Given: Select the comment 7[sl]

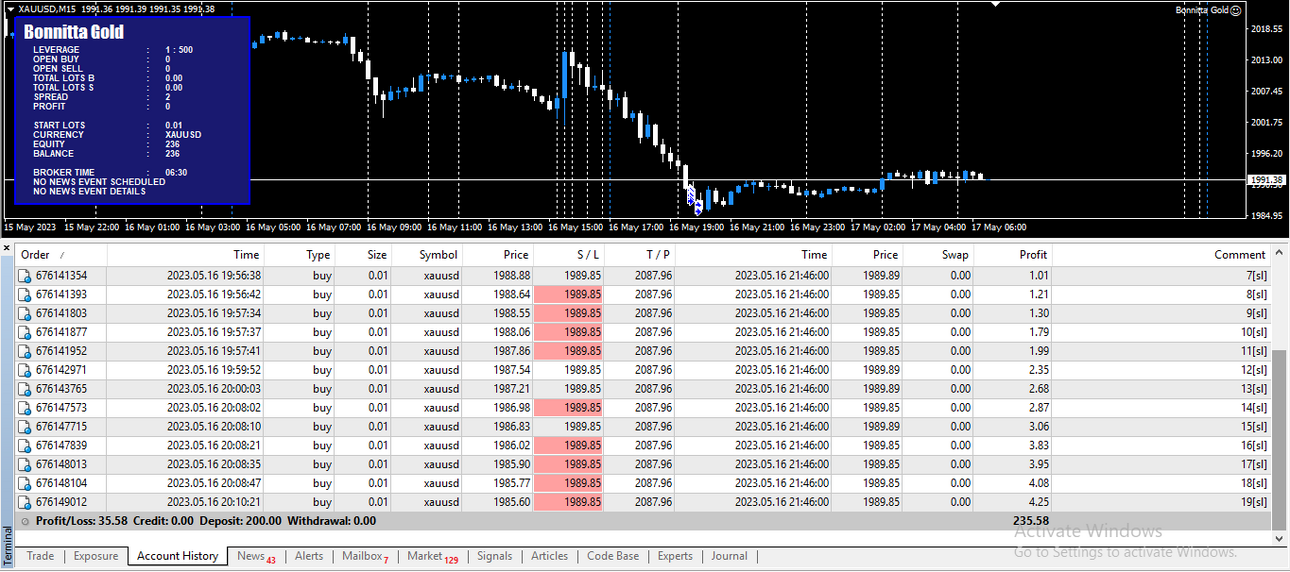Looking at the screenshot, I should pyautogui.click(x=1256, y=275).
